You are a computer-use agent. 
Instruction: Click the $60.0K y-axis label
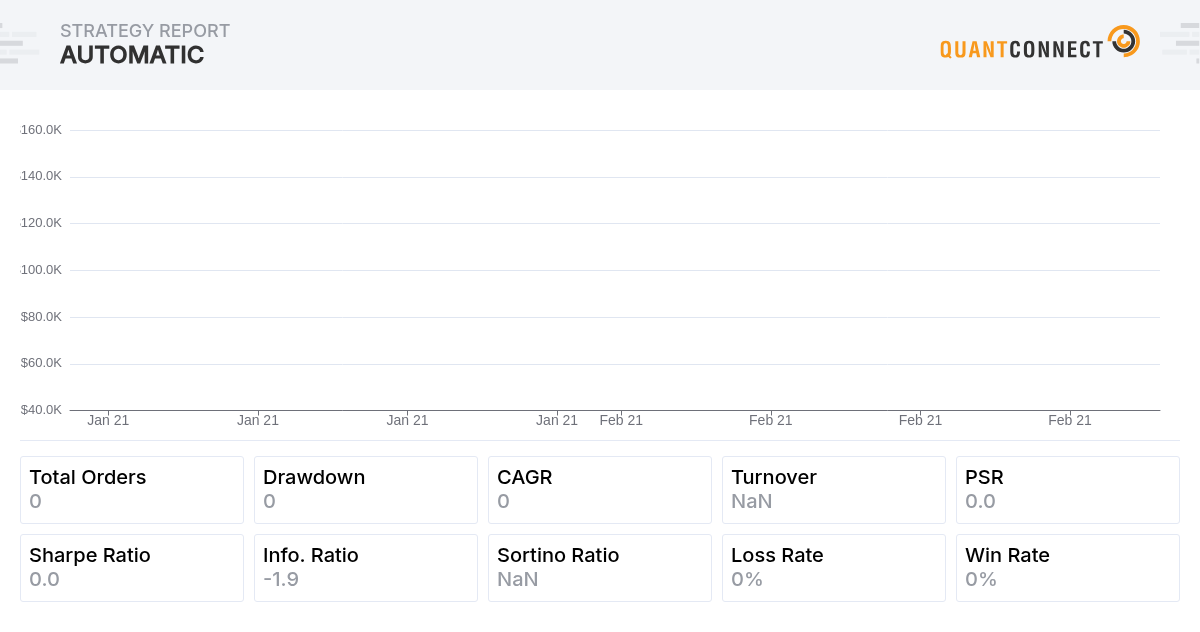[41, 363]
